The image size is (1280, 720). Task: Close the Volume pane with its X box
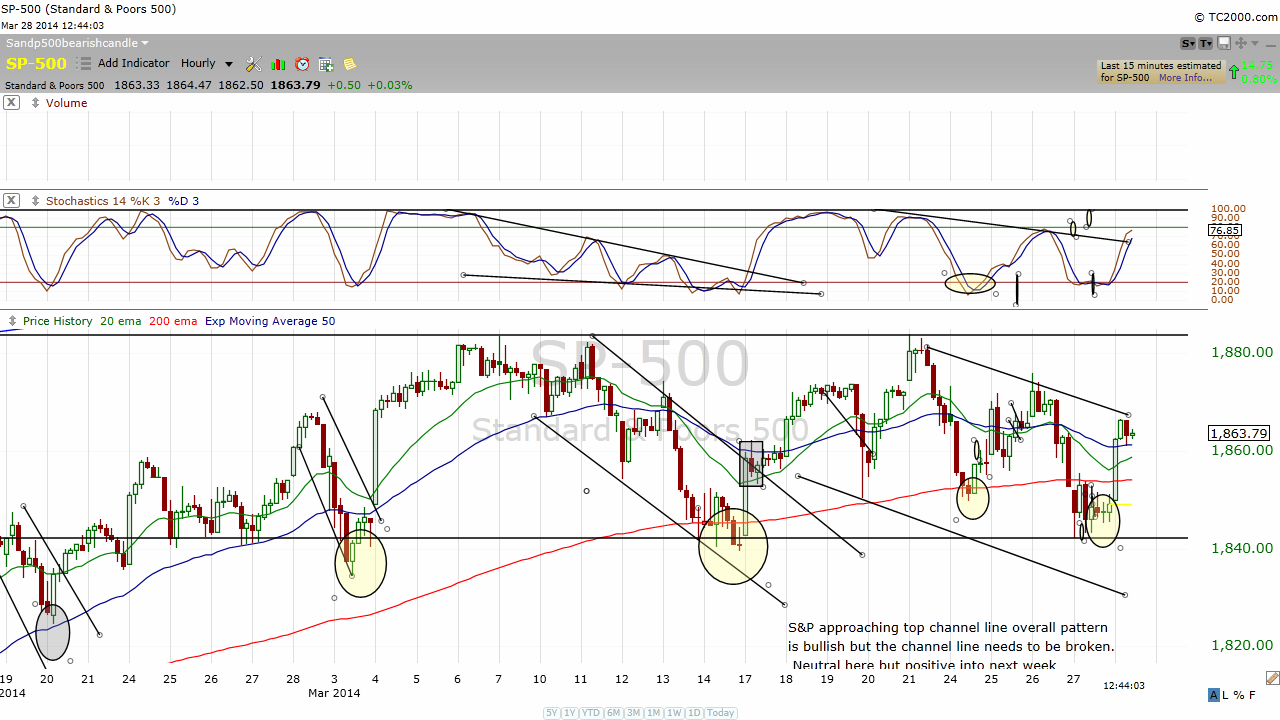click(x=11, y=103)
